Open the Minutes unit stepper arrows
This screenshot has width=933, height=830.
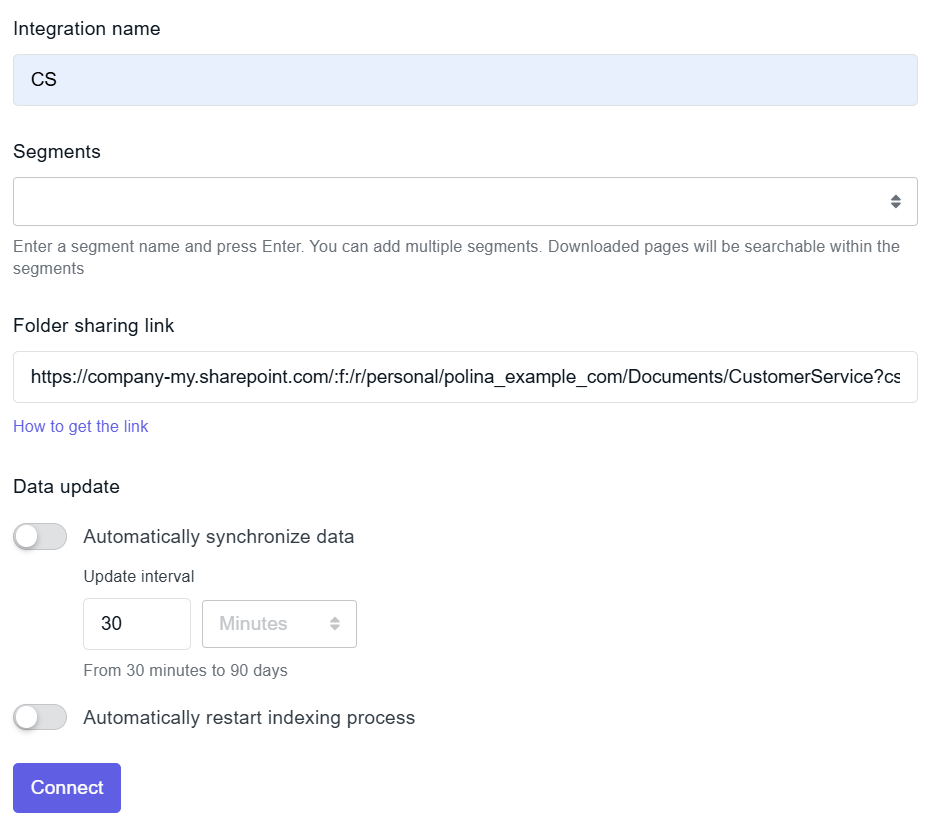tap(337, 623)
